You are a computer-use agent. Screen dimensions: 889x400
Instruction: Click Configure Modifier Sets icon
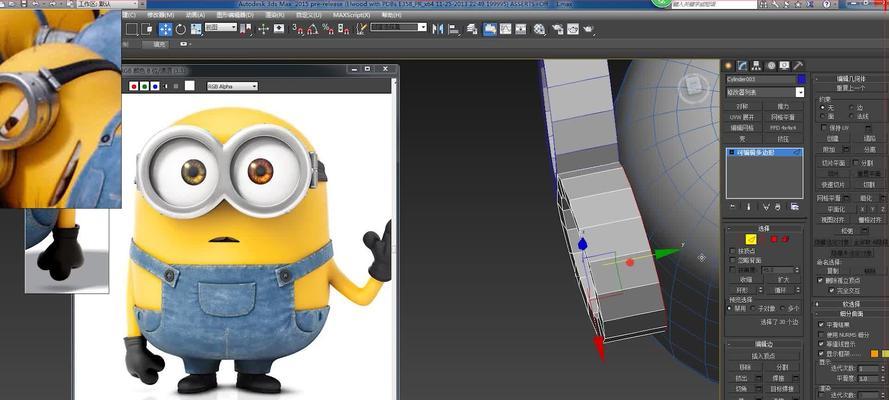pos(795,207)
